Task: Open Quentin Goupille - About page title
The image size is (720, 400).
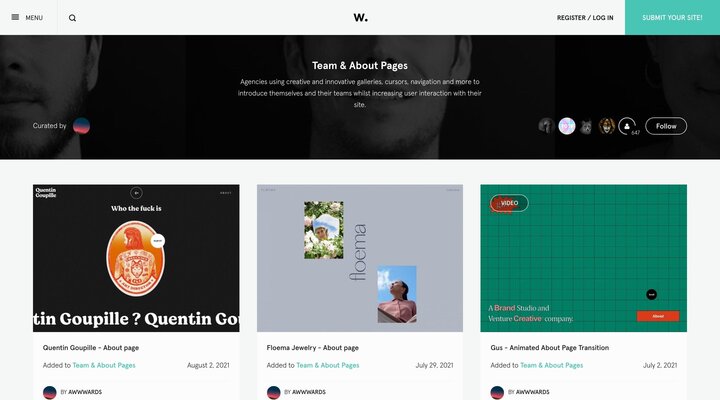Action: point(91,348)
